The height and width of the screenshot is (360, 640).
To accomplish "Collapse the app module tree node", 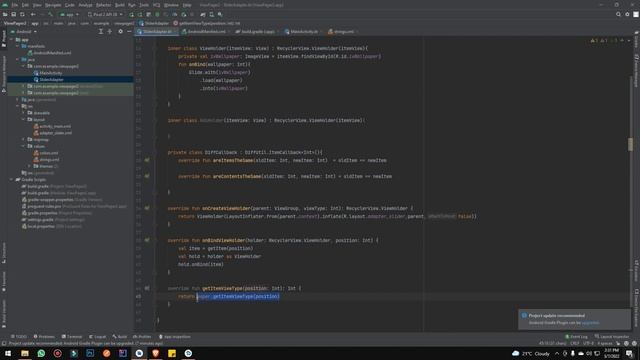I will [12, 40].
